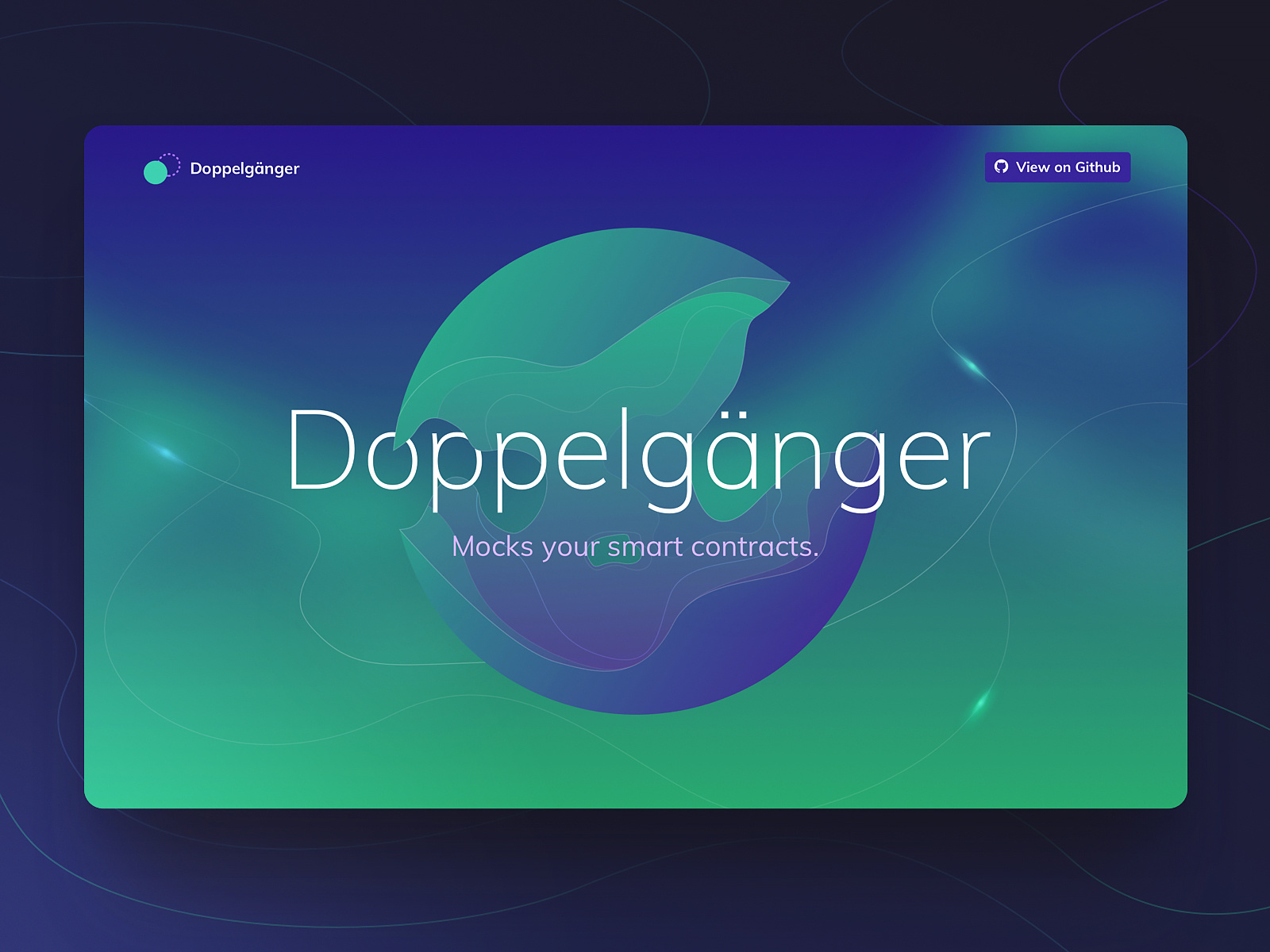Click the small GitHub cat inside purple button
Screen dimensions: 1270x952
1002,167
